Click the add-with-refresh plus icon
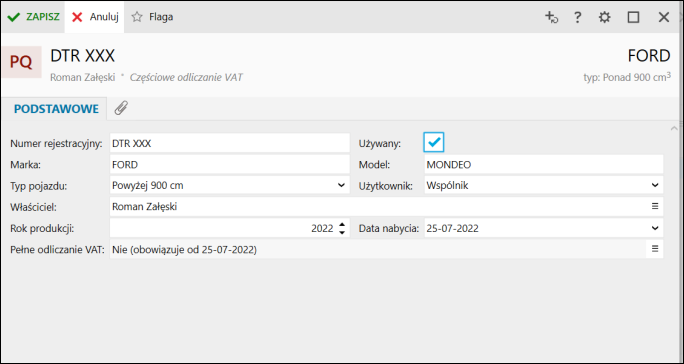684x364 pixels. [x=551, y=17]
